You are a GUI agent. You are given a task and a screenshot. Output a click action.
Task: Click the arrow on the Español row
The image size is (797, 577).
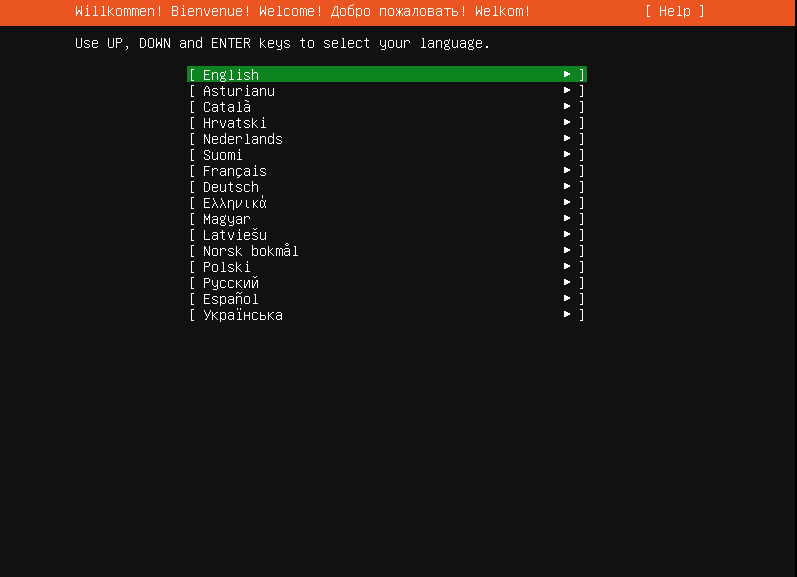(567, 298)
